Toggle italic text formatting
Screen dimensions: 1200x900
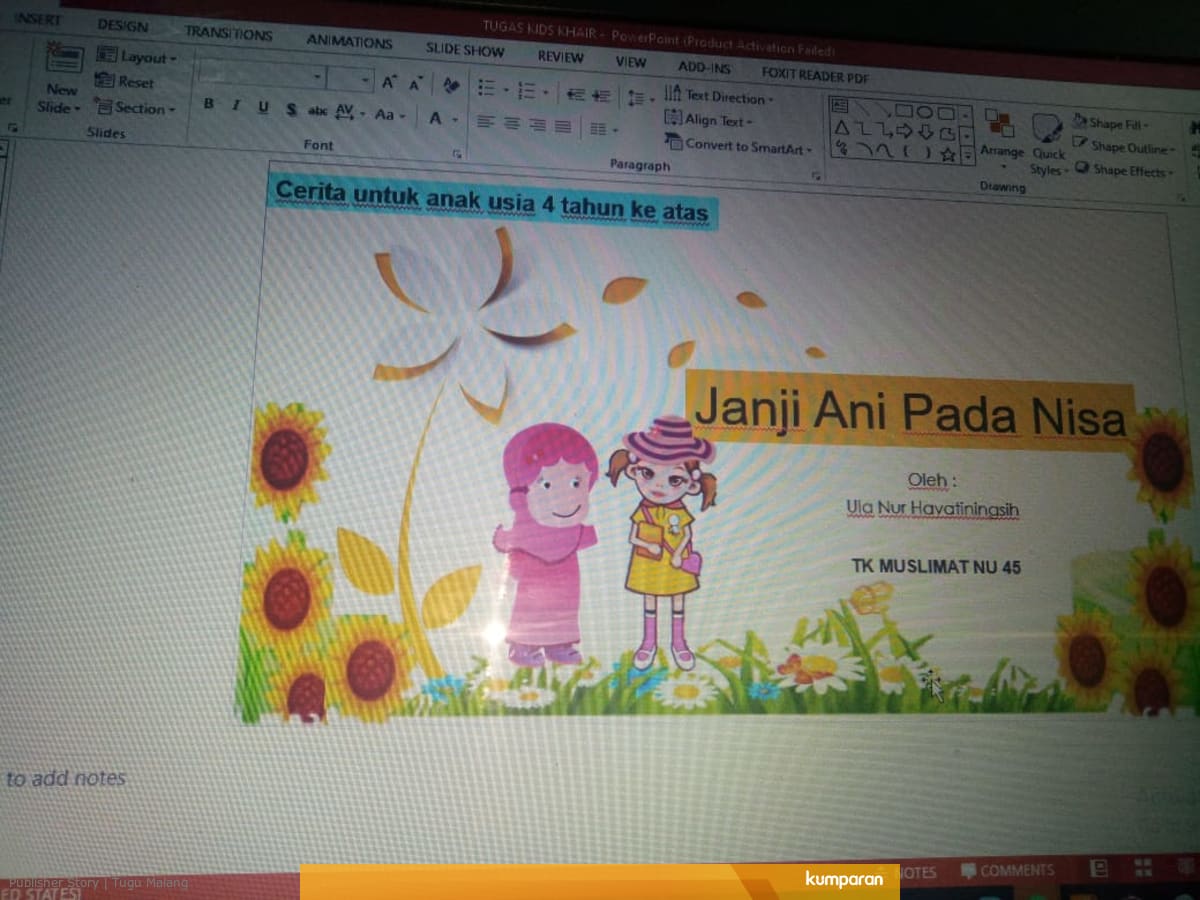(x=235, y=106)
